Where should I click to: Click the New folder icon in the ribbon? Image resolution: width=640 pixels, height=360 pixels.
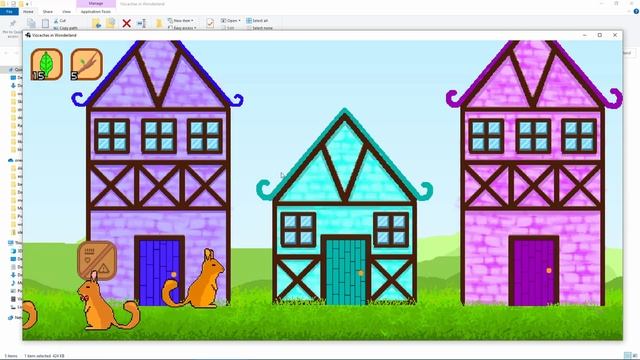[x=159, y=23]
